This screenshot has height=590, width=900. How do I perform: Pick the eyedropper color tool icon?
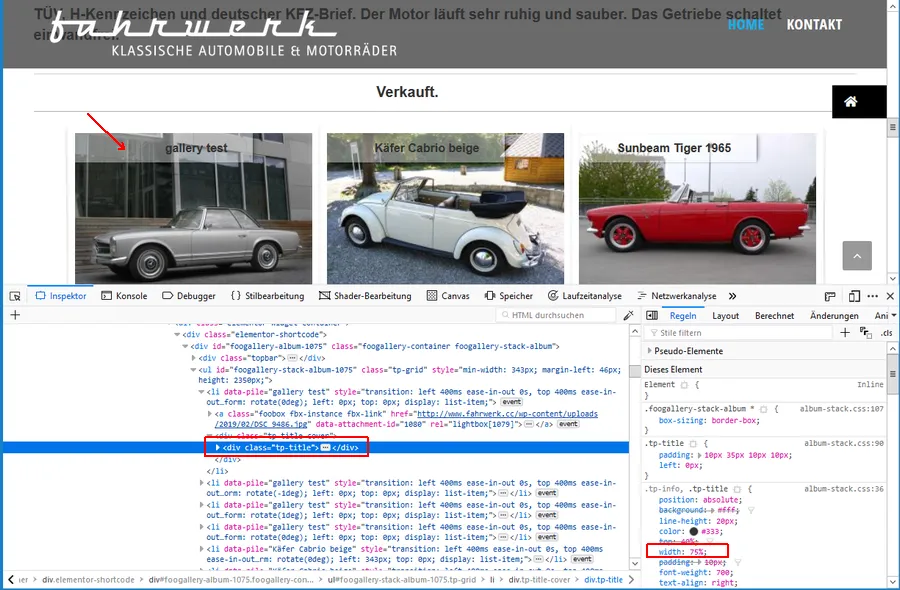(x=629, y=315)
